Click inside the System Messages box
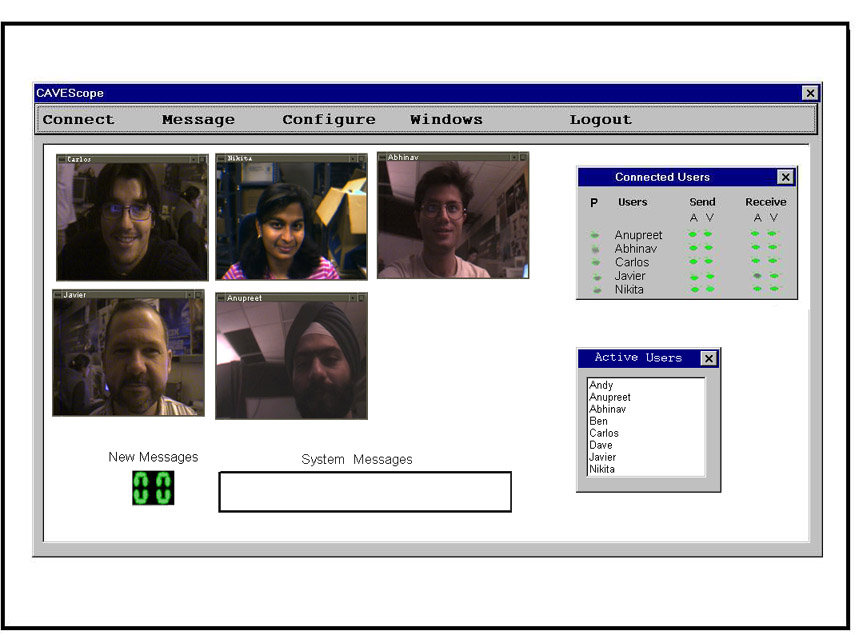Screen dimensions: 859x635 click(365, 492)
